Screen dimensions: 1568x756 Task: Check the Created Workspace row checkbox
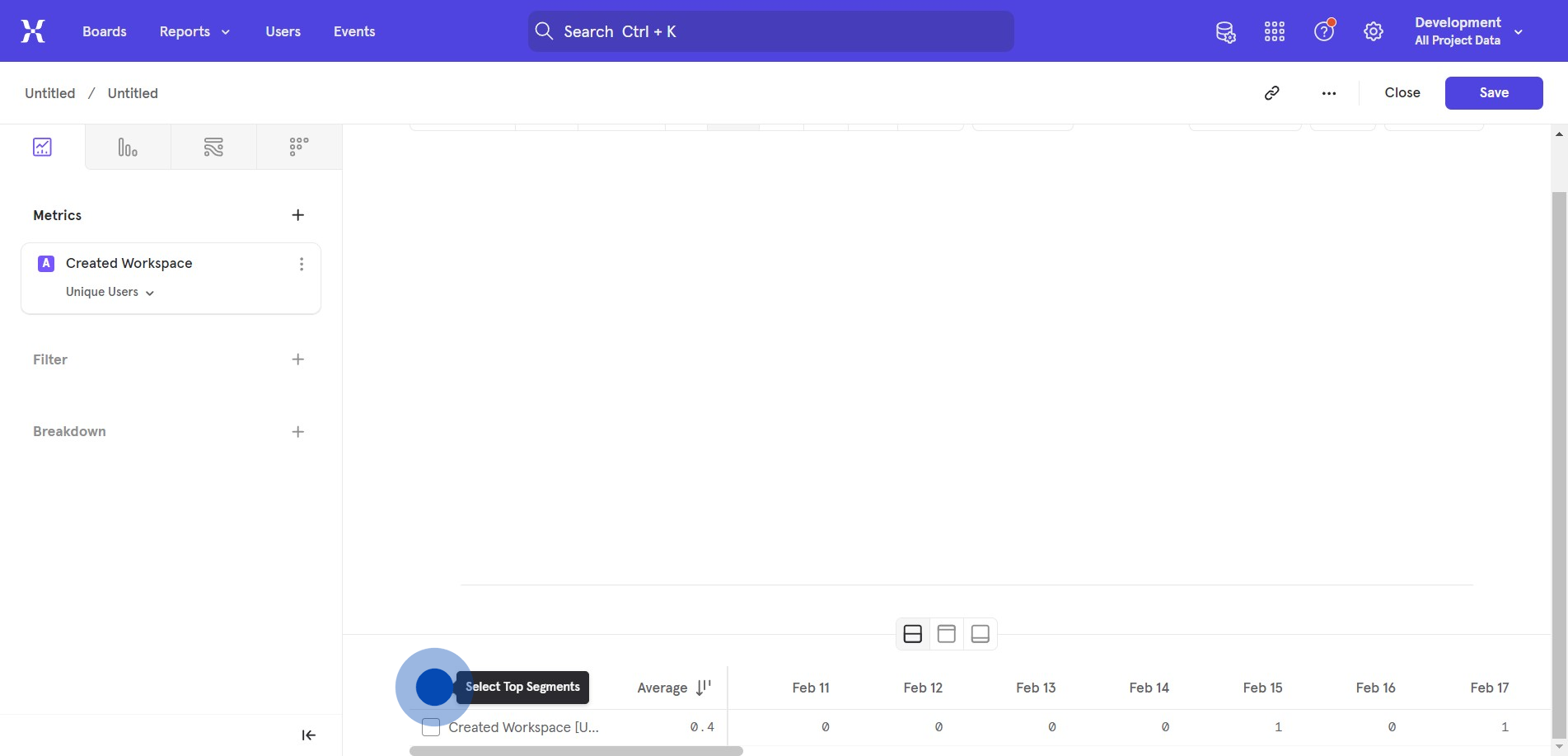tap(431, 727)
